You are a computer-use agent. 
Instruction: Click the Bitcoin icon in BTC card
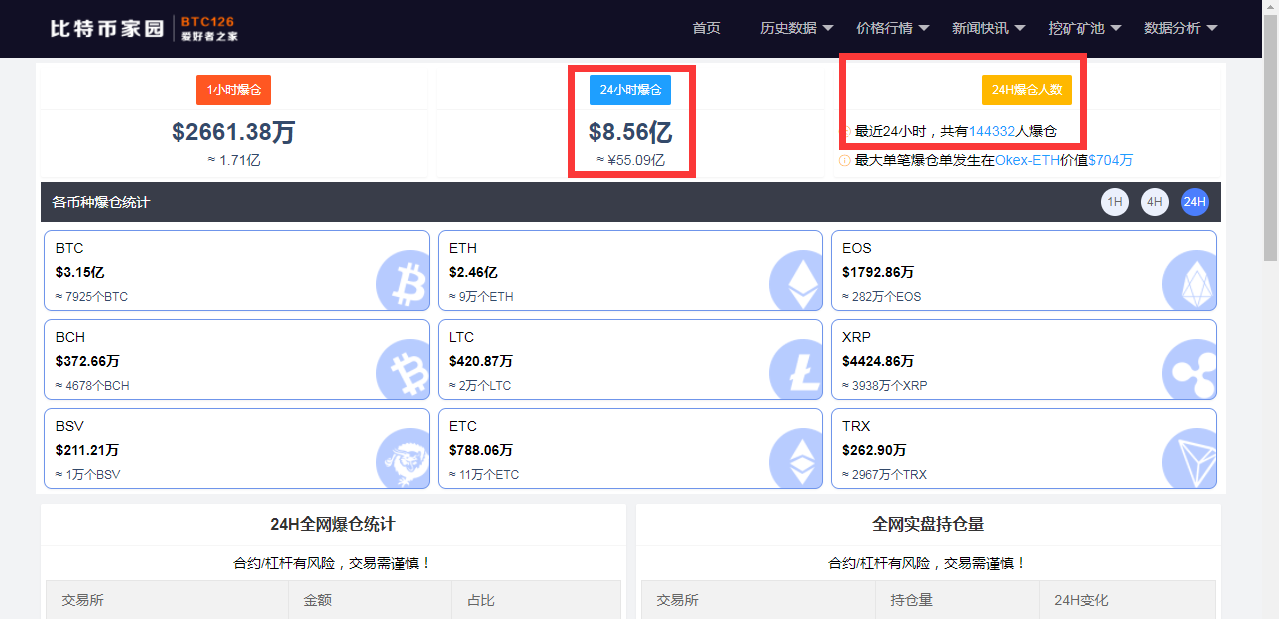(402, 280)
